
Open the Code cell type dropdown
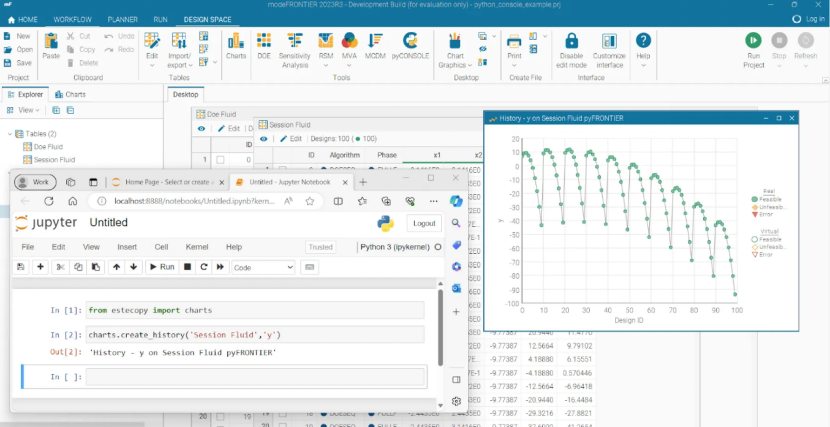click(263, 267)
